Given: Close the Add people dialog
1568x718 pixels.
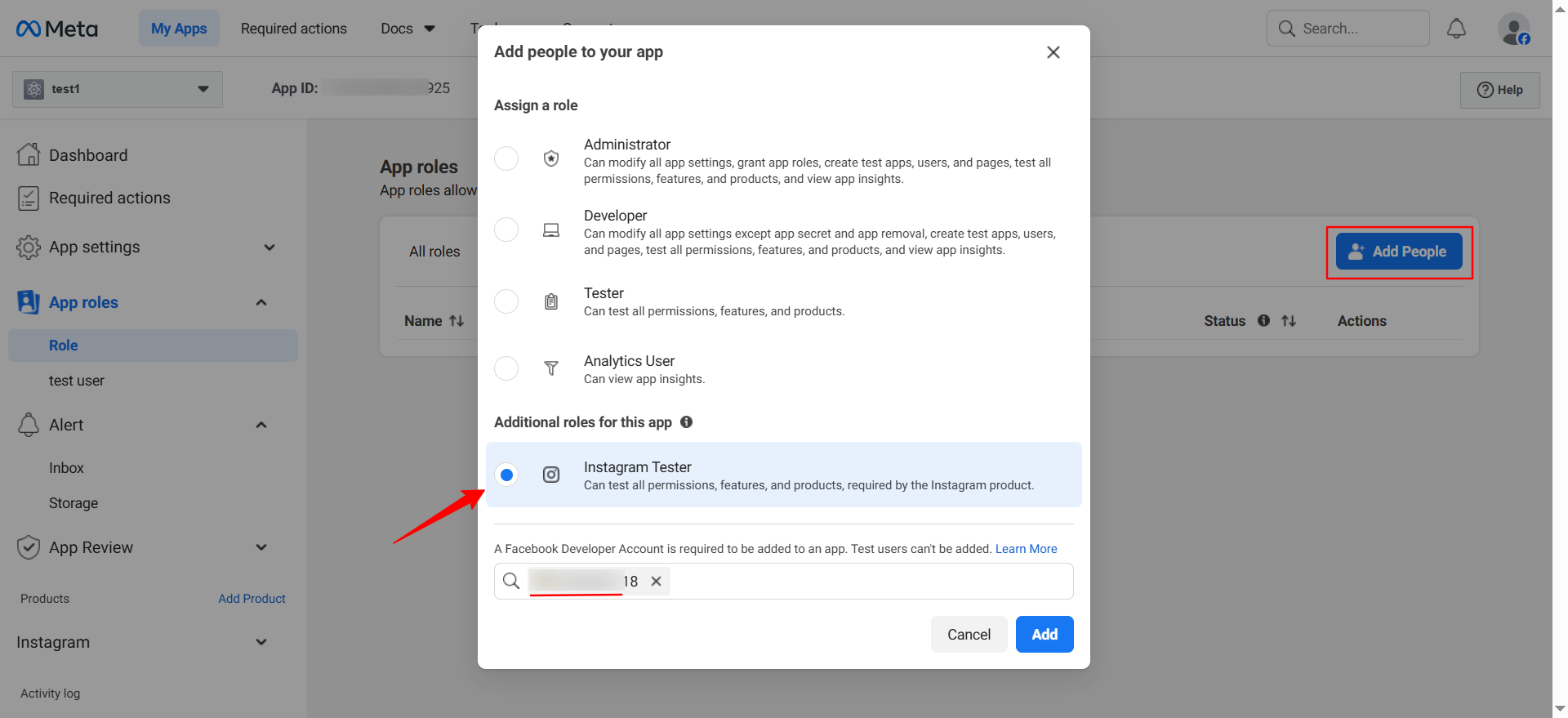Looking at the screenshot, I should click(x=1053, y=52).
